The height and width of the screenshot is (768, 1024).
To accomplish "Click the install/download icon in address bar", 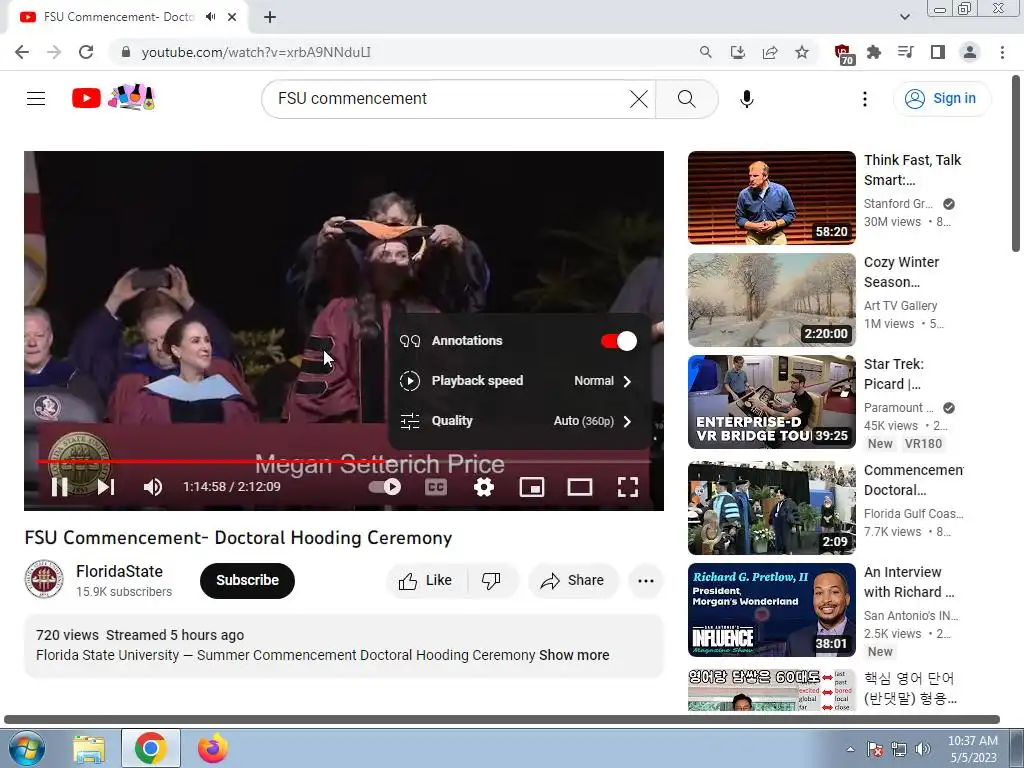I will [738, 52].
